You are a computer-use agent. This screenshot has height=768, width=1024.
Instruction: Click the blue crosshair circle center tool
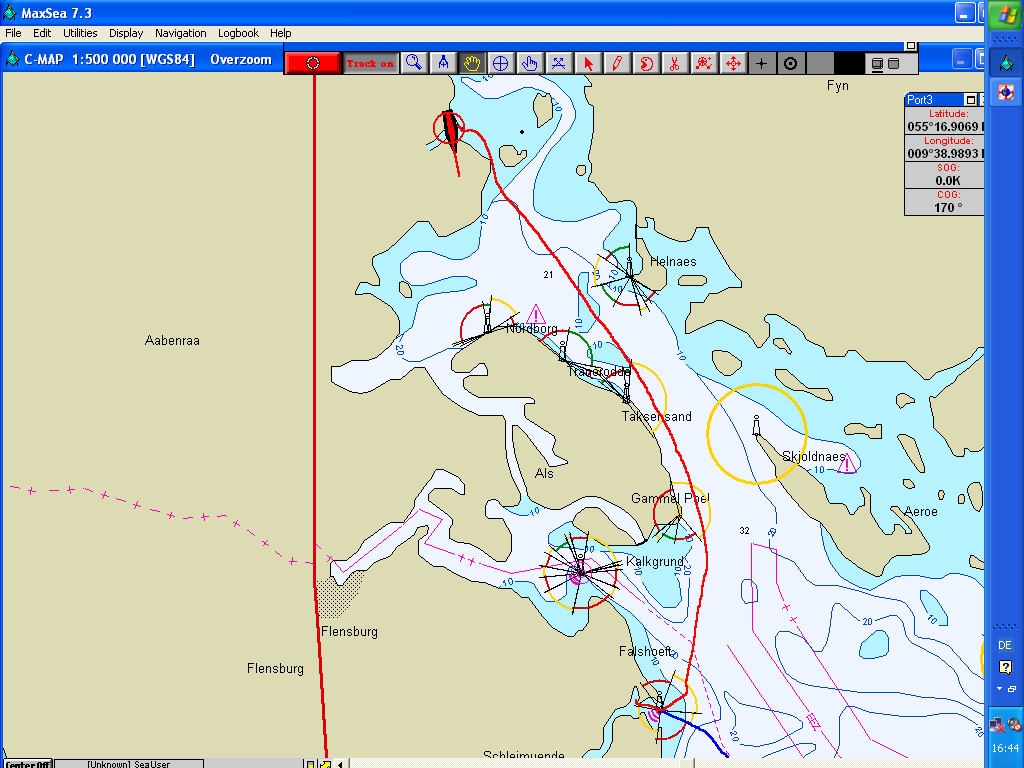click(x=500, y=63)
